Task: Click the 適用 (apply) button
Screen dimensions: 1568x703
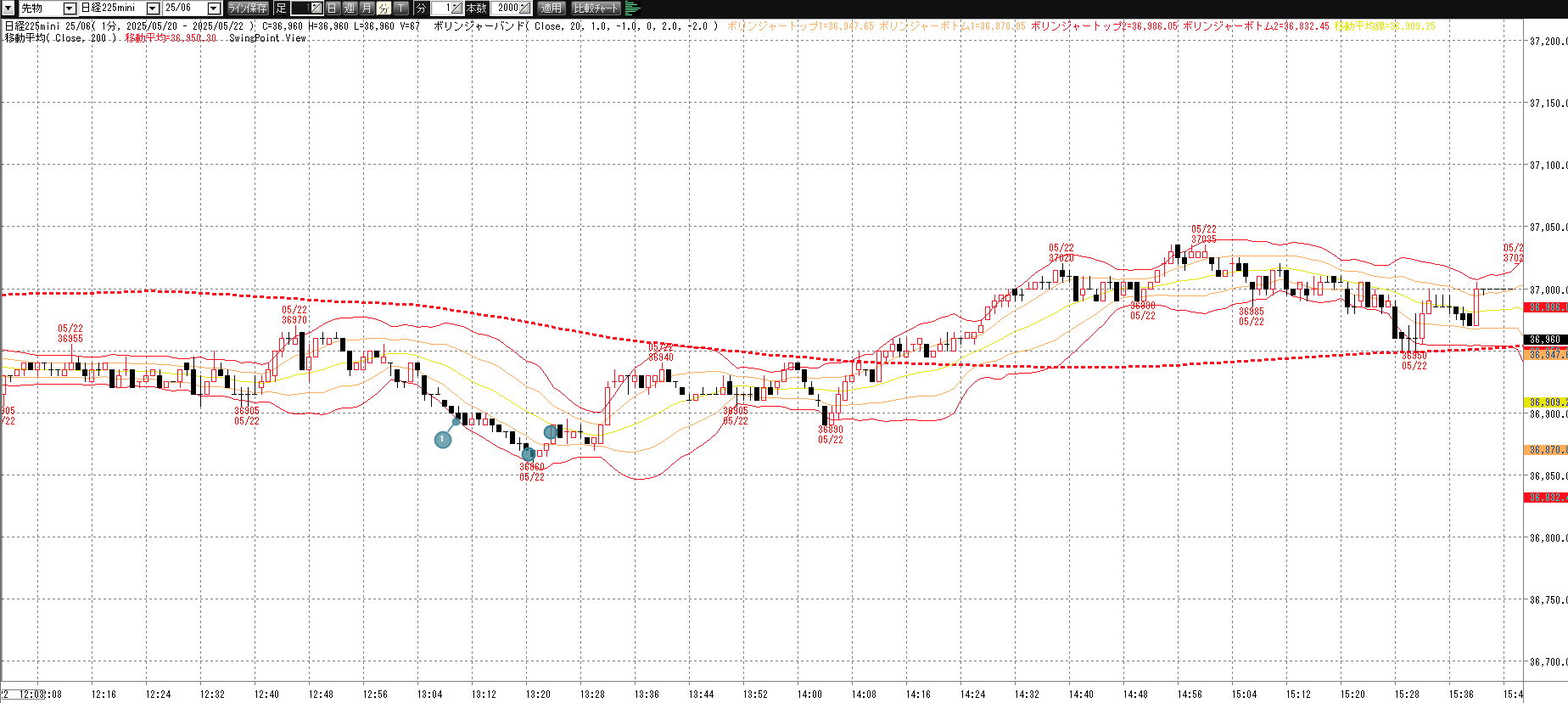Action: 552,8
